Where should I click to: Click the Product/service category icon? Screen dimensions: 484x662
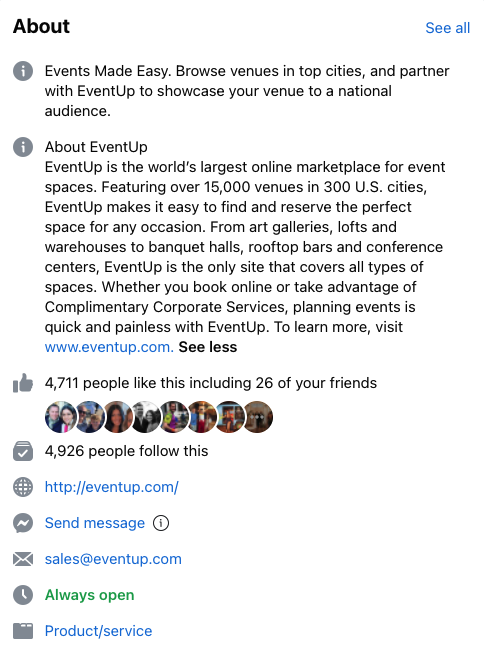pos(23,631)
